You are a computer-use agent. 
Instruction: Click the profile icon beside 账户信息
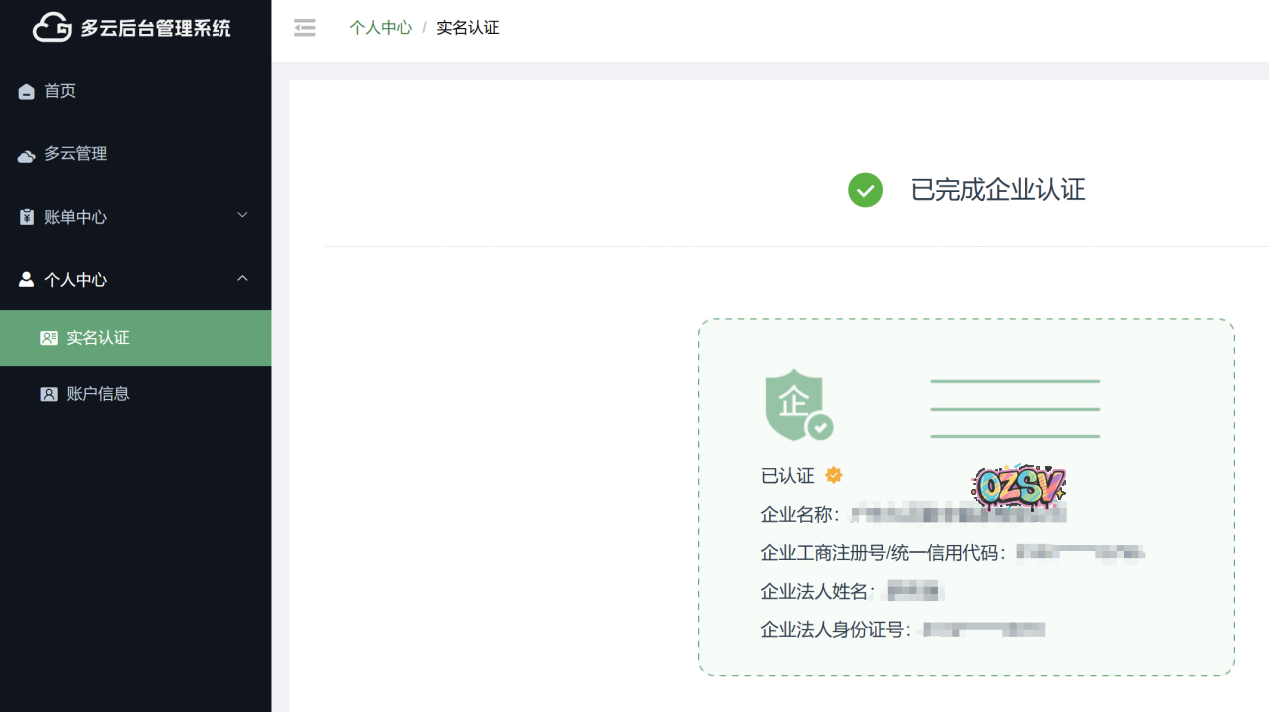point(49,394)
